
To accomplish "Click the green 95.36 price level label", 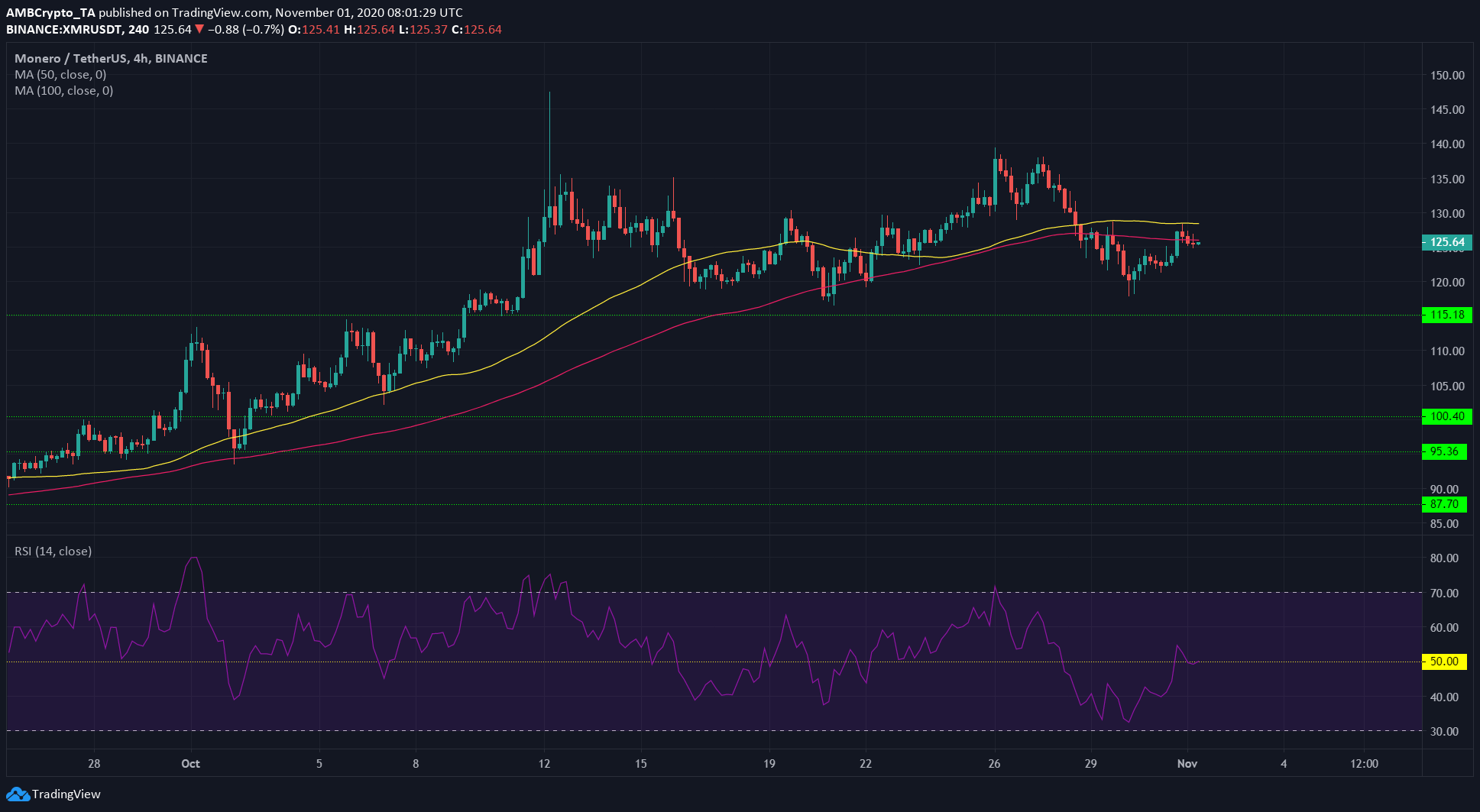I will [1444, 451].
